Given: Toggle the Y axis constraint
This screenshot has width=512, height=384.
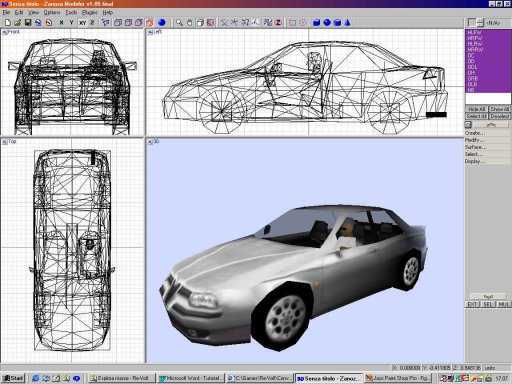Looking at the screenshot, I should 71,23.
